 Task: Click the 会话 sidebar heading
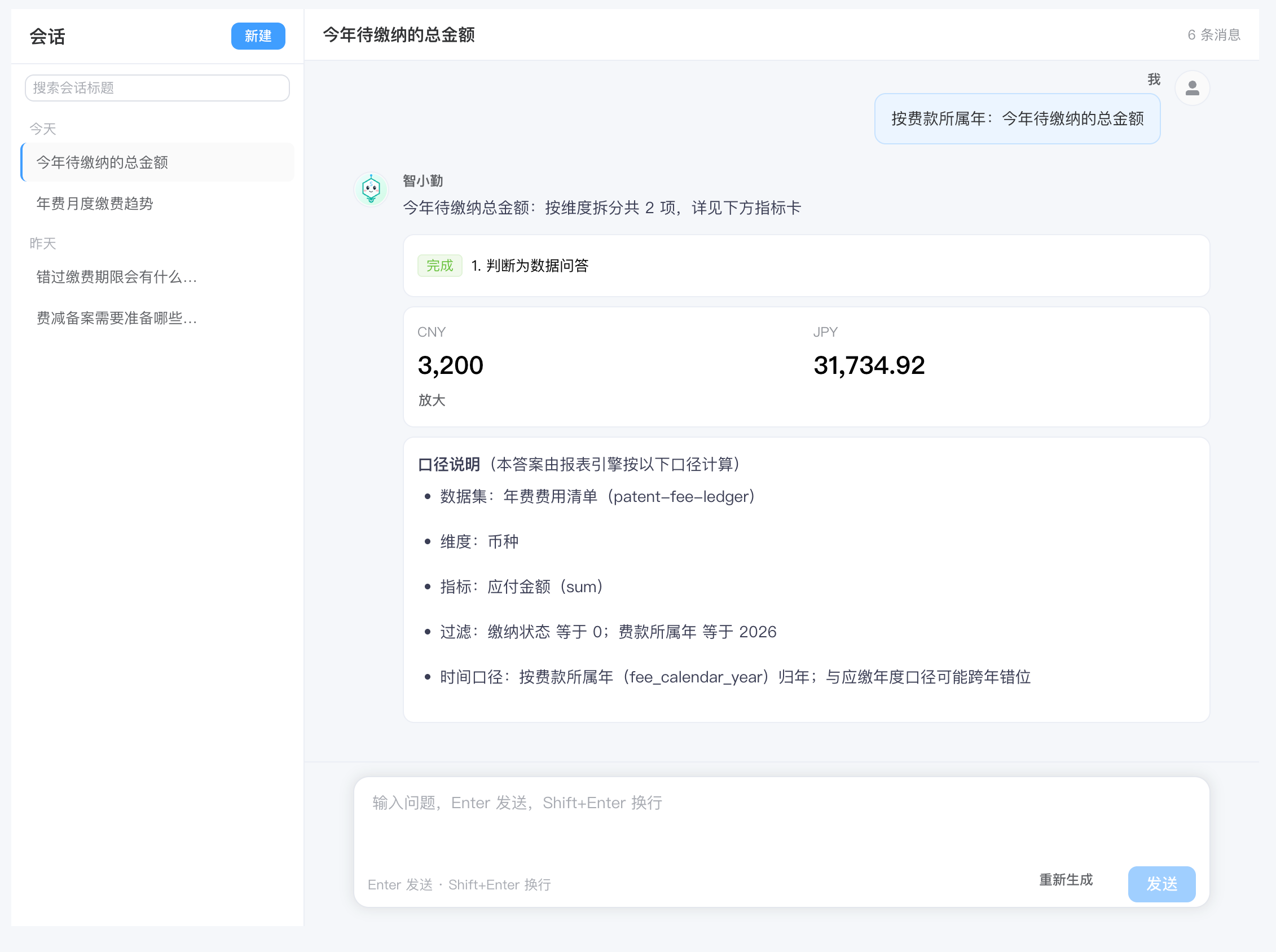pyautogui.click(x=47, y=36)
